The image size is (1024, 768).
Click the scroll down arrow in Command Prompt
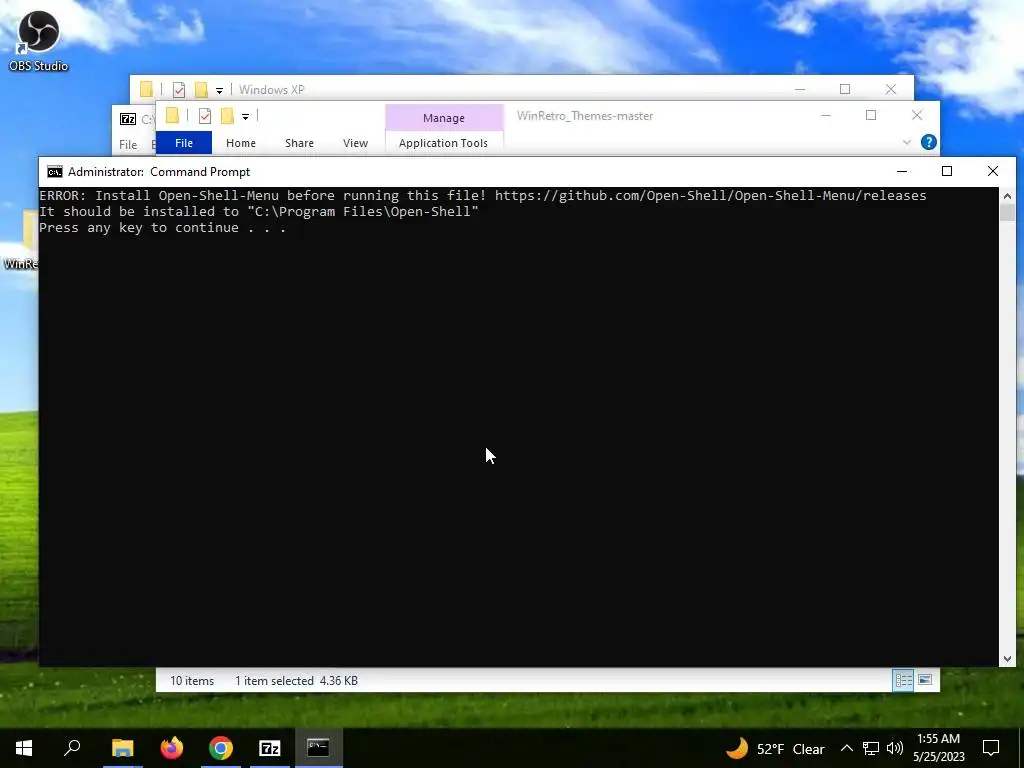coord(1007,659)
